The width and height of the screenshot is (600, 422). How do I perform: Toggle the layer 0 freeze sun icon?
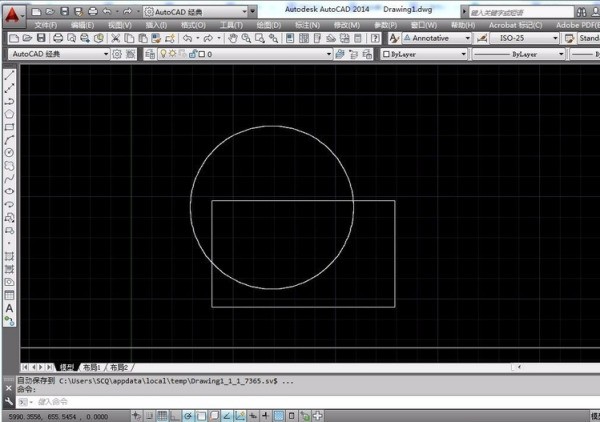(173, 54)
